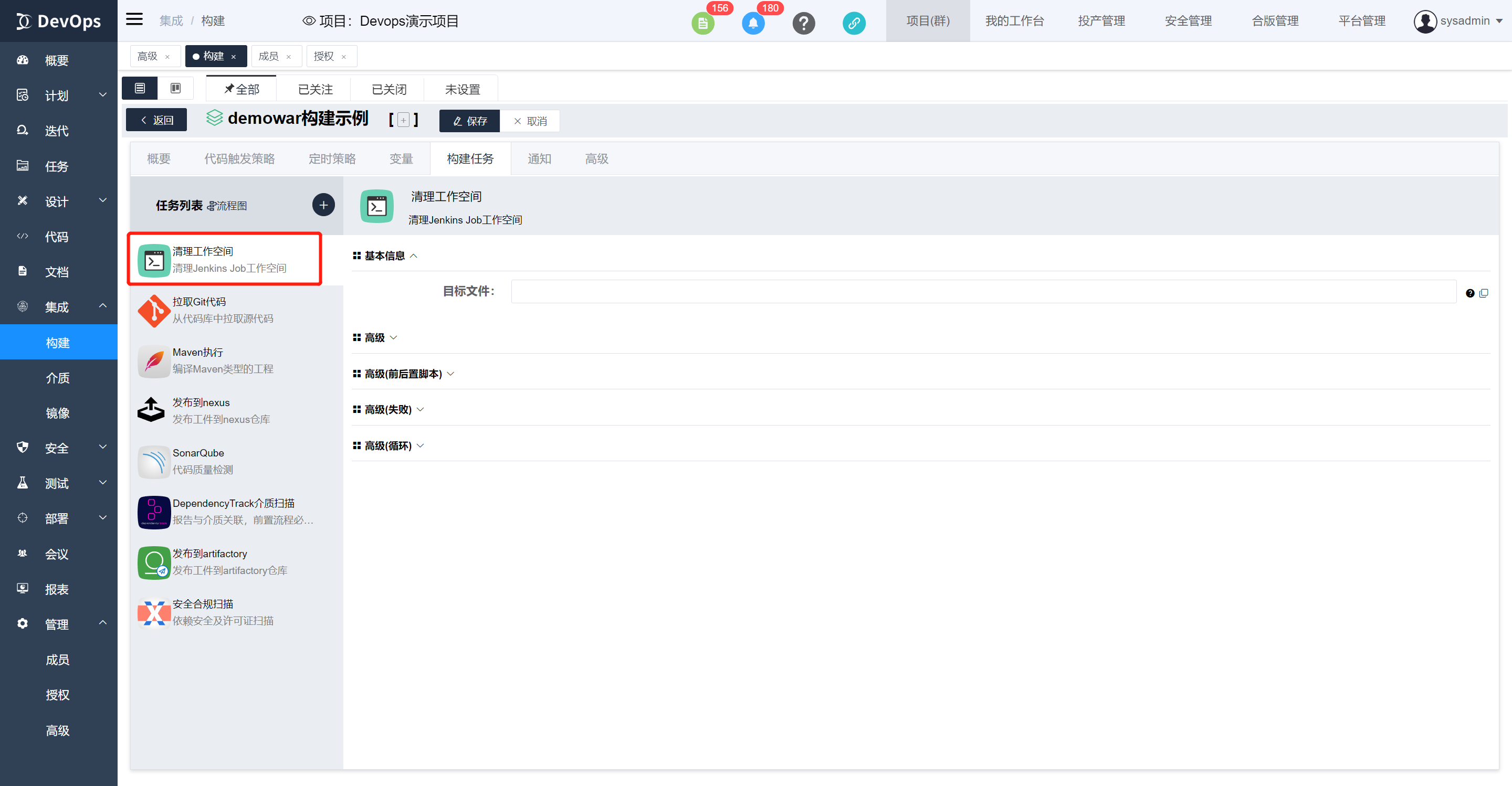
Task: Select the 拉取Git代码 task icon
Action: (x=154, y=311)
